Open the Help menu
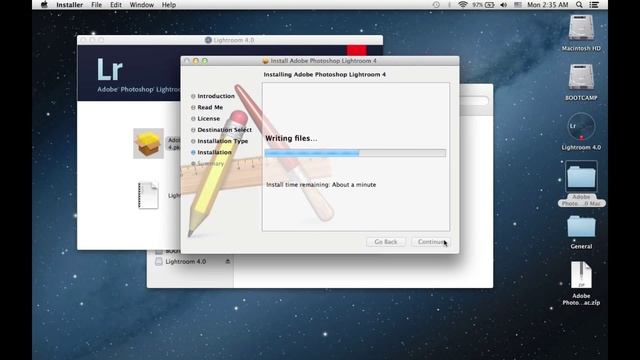 click(x=169, y=5)
